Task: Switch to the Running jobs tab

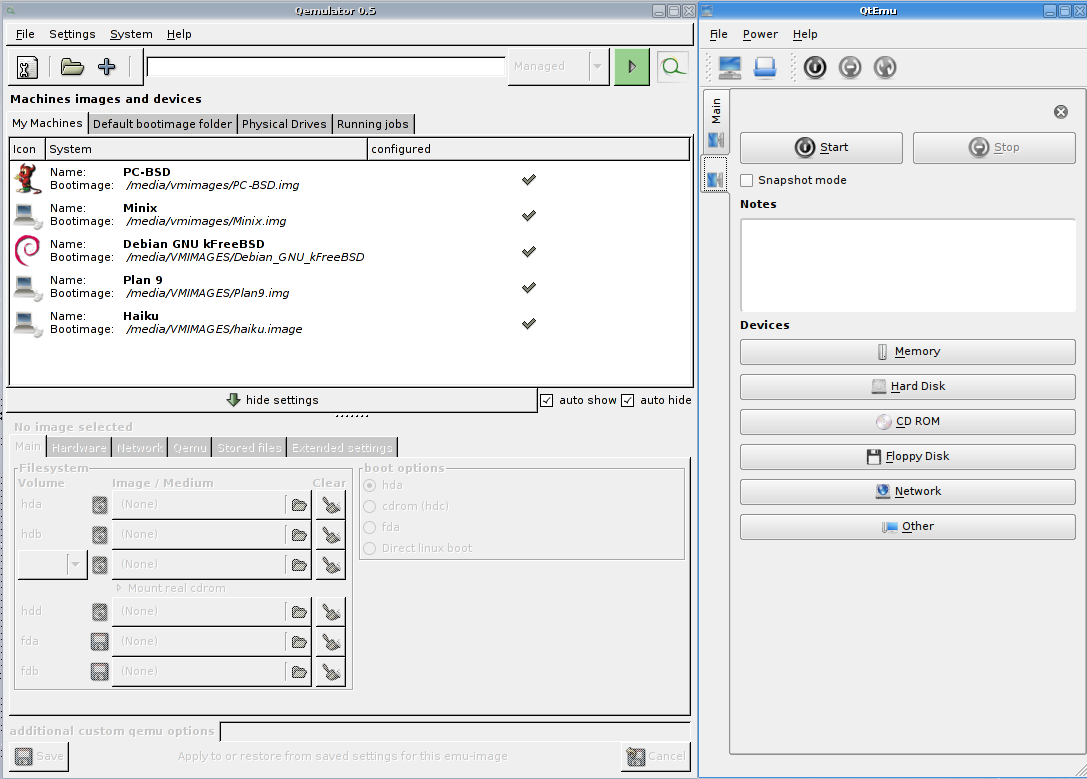Action: click(373, 124)
